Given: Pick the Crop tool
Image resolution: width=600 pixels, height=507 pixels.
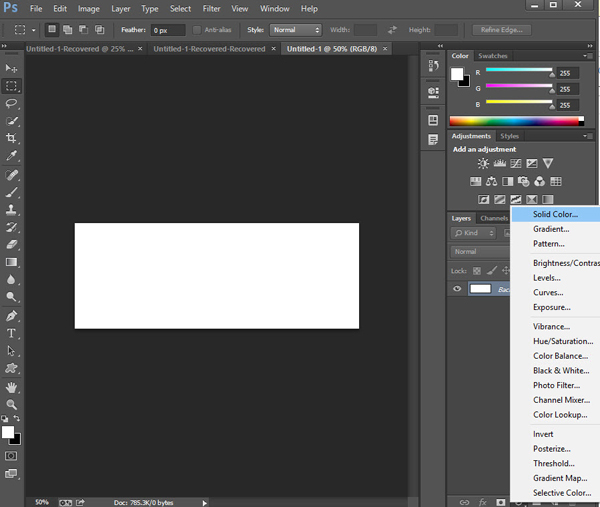Looking at the screenshot, I should pos(12,138).
